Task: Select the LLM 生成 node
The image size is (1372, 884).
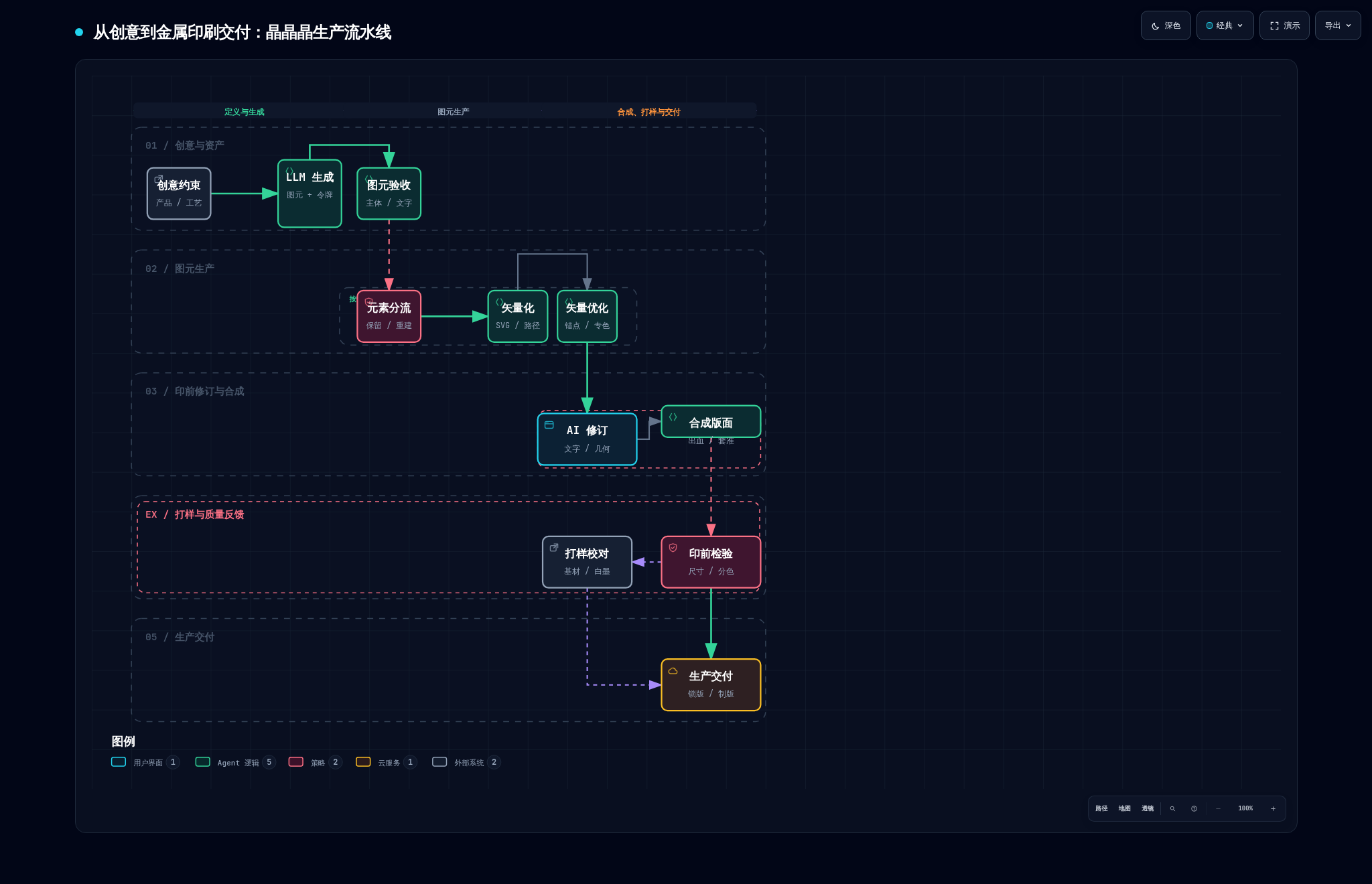Action: pyautogui.click(x=310, y=194)
